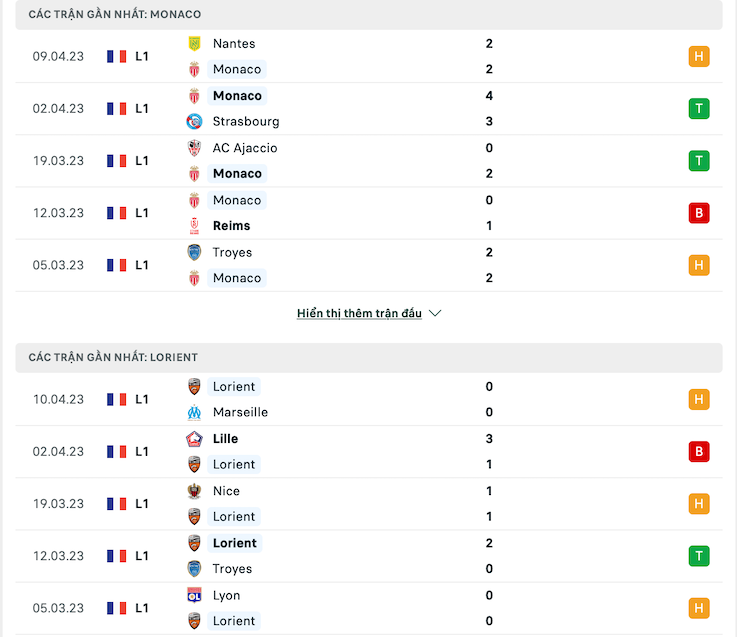Screen dimensions: 737x637
Task: Open the Strasbourg team name link
Action: click(x=246, y=121)
